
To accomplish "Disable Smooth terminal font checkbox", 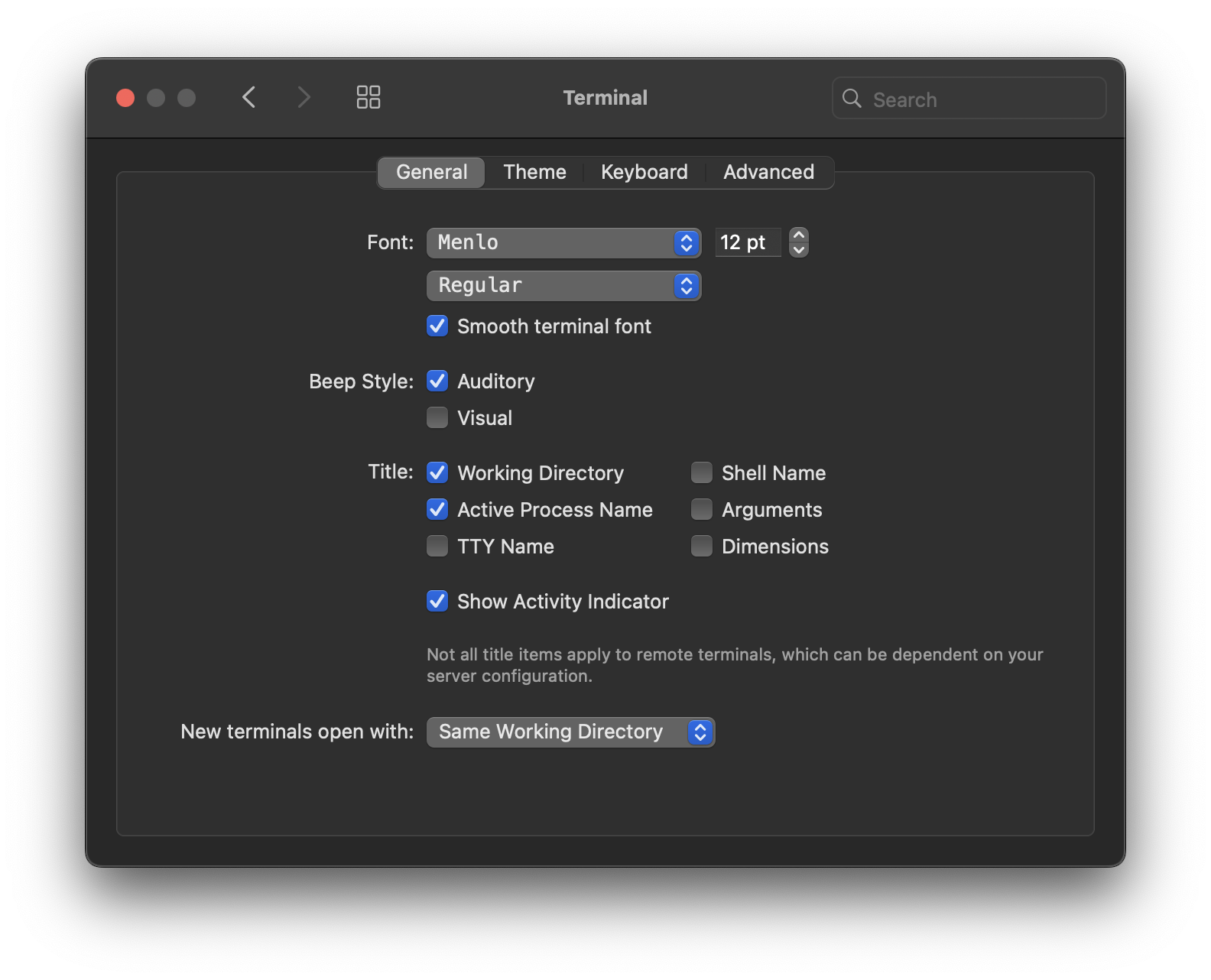I will [437, 326].
